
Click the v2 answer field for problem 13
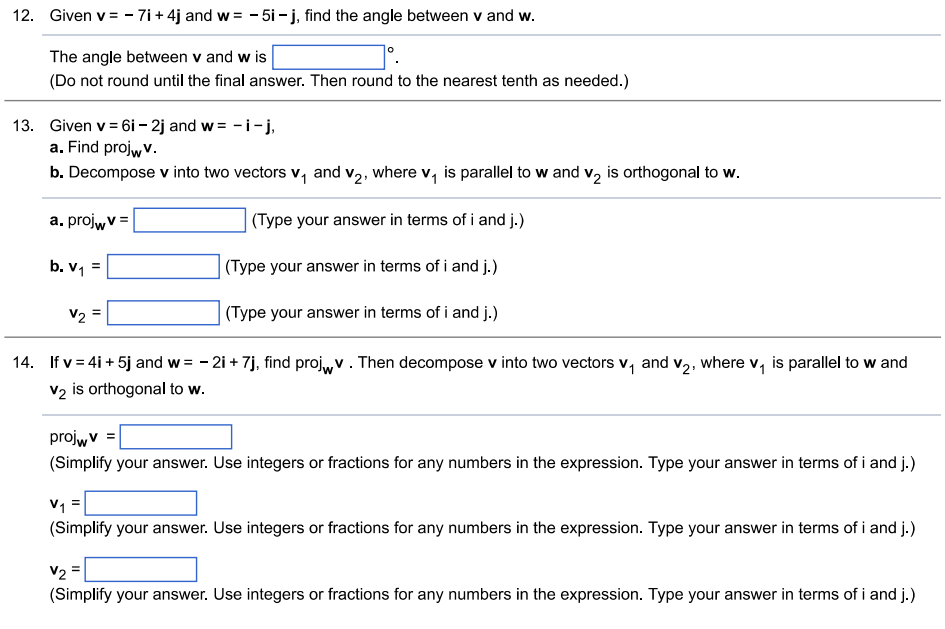coord(163,312)
